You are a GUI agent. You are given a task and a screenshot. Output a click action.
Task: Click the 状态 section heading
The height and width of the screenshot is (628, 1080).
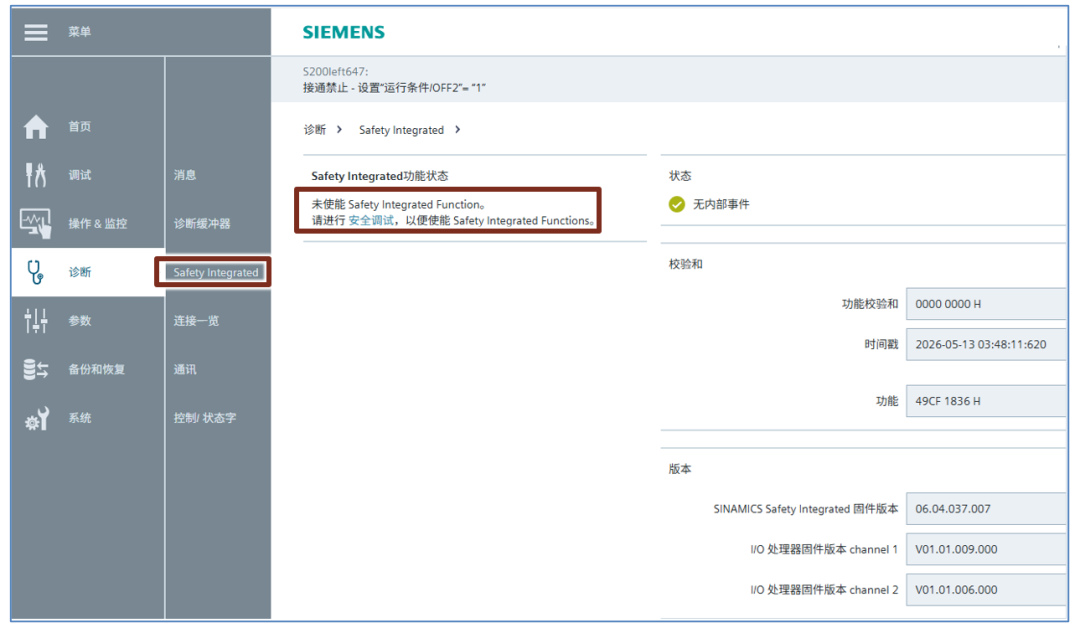click(x=681, y=176)
